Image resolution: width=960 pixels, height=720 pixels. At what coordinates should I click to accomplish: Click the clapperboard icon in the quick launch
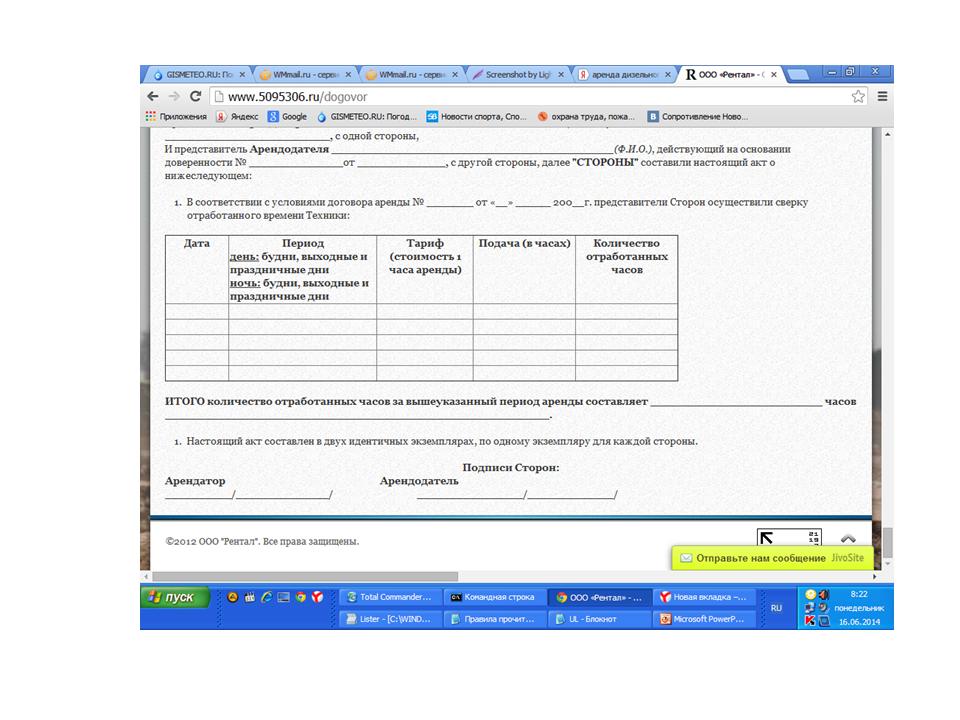click(250, 597)
